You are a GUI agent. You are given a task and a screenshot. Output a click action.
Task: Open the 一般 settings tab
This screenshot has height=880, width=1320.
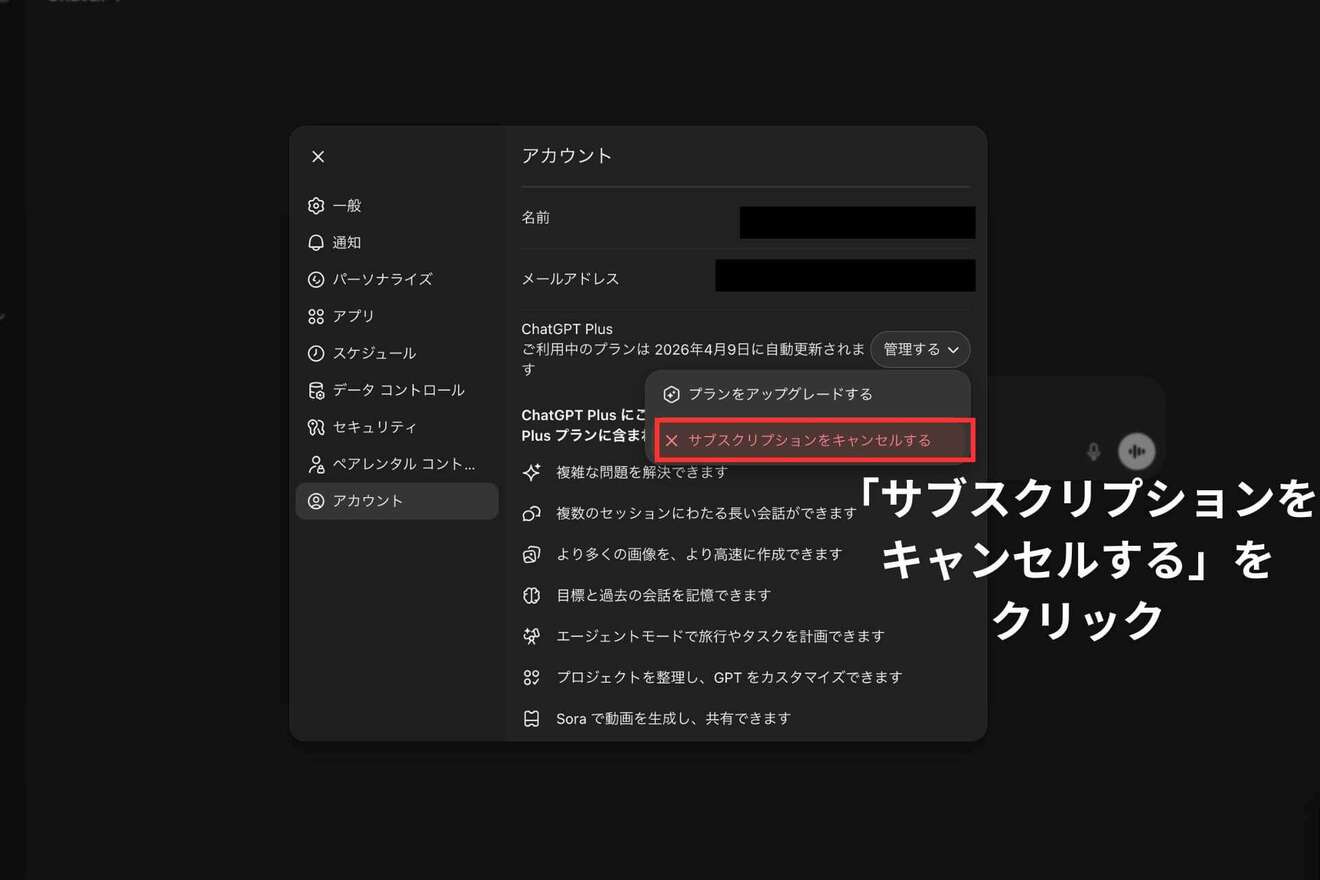397,206
